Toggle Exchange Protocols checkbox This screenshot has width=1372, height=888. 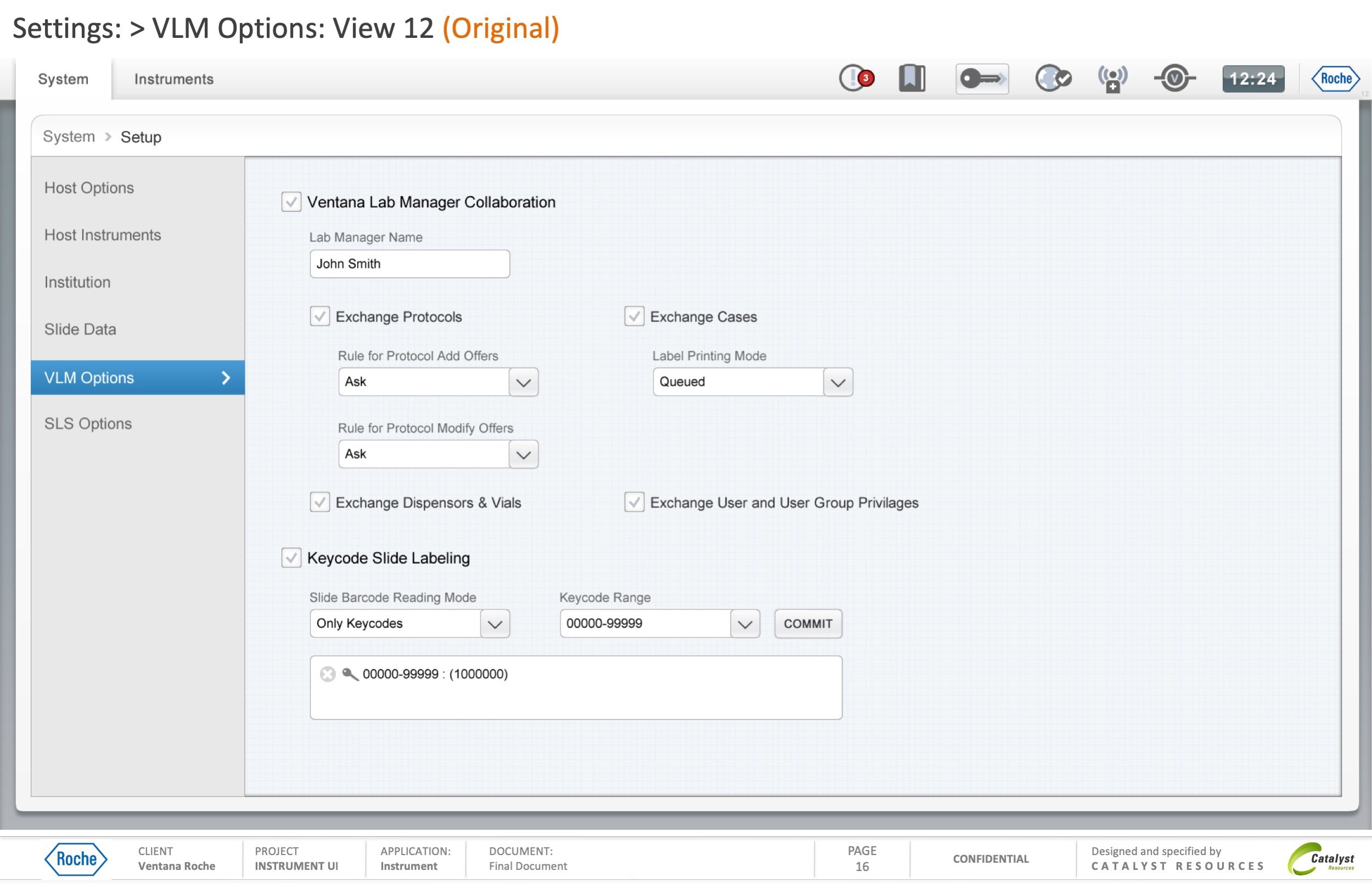(320, 316)
